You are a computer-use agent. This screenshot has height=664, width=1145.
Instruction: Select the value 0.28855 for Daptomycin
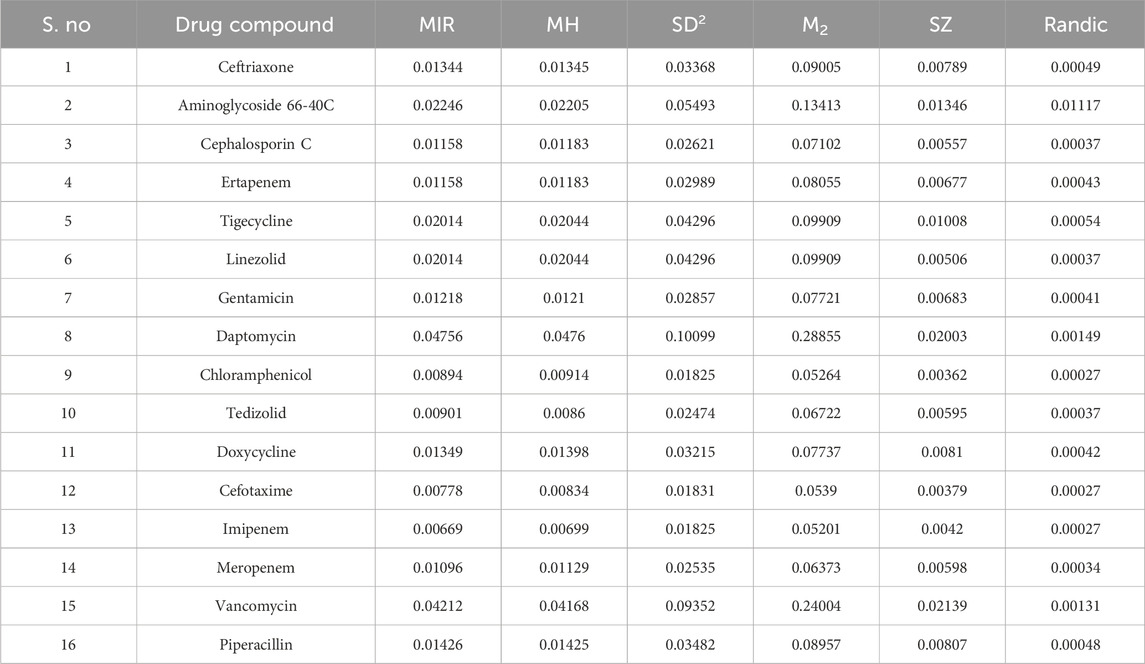(815, 336)
